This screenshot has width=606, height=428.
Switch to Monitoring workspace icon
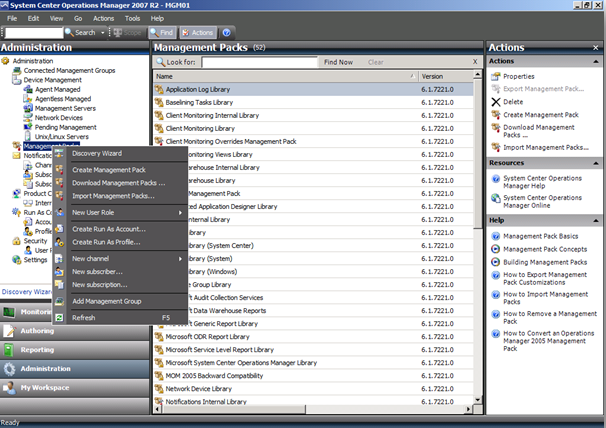(x=9, y=312)
